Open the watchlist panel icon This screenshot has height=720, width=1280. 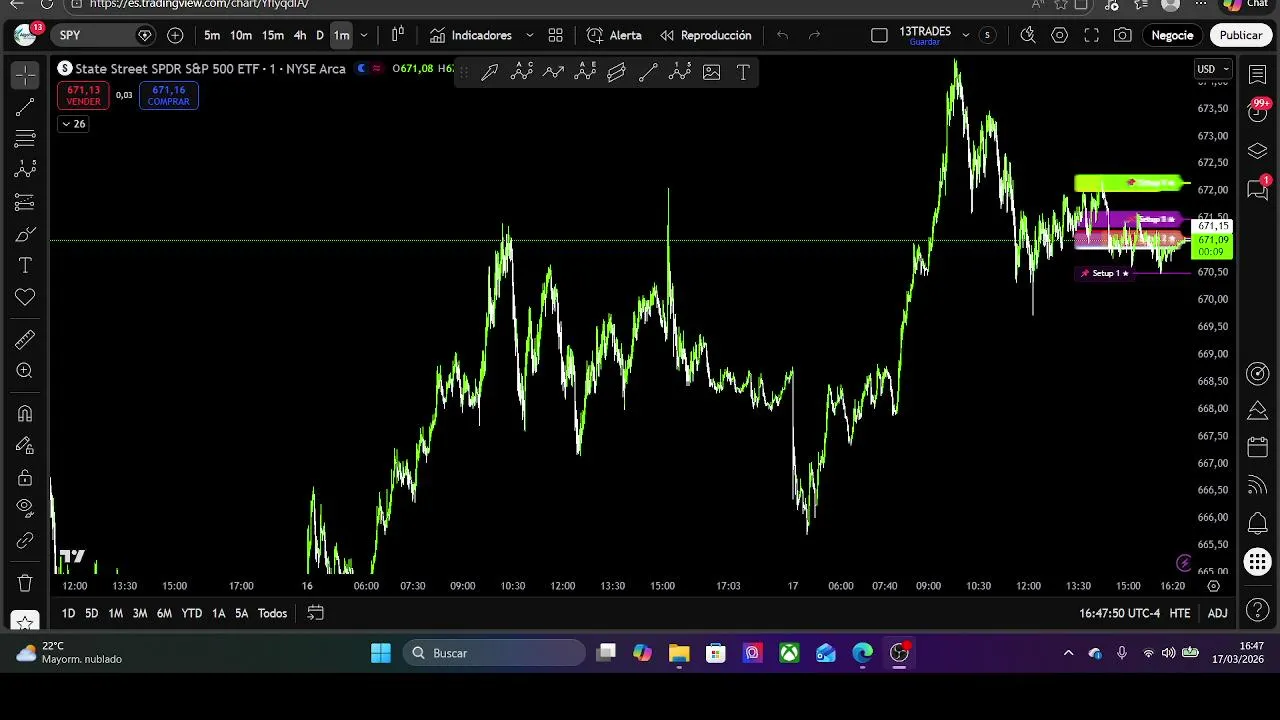pos(1258,75)
